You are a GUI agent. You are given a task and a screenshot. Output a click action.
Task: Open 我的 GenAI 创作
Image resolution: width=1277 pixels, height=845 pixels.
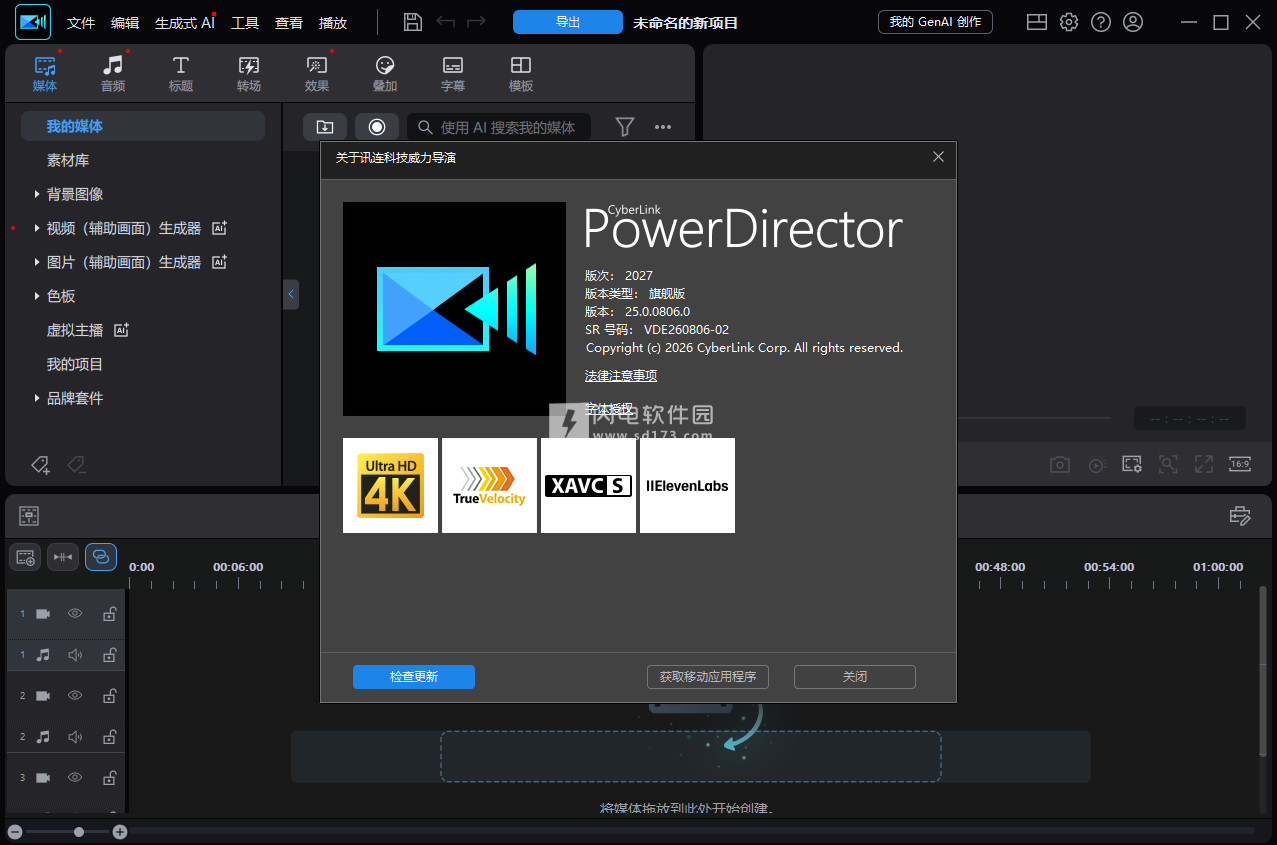click(x=935, y=22)
